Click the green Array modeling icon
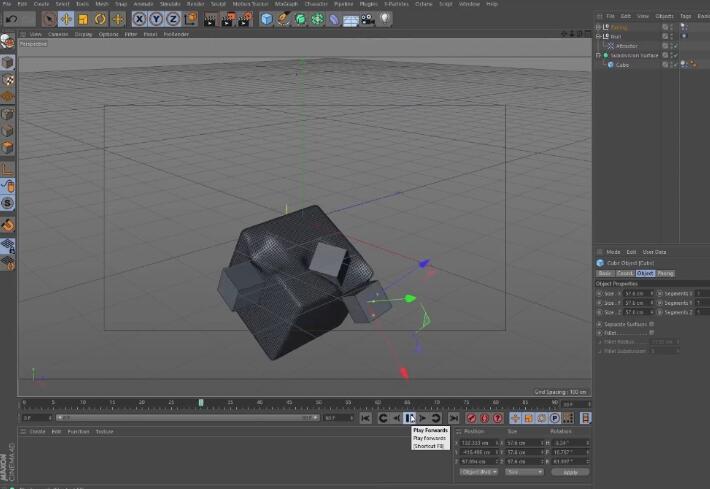The height and width of the screenshot is (489, 710). coord(317,19)
